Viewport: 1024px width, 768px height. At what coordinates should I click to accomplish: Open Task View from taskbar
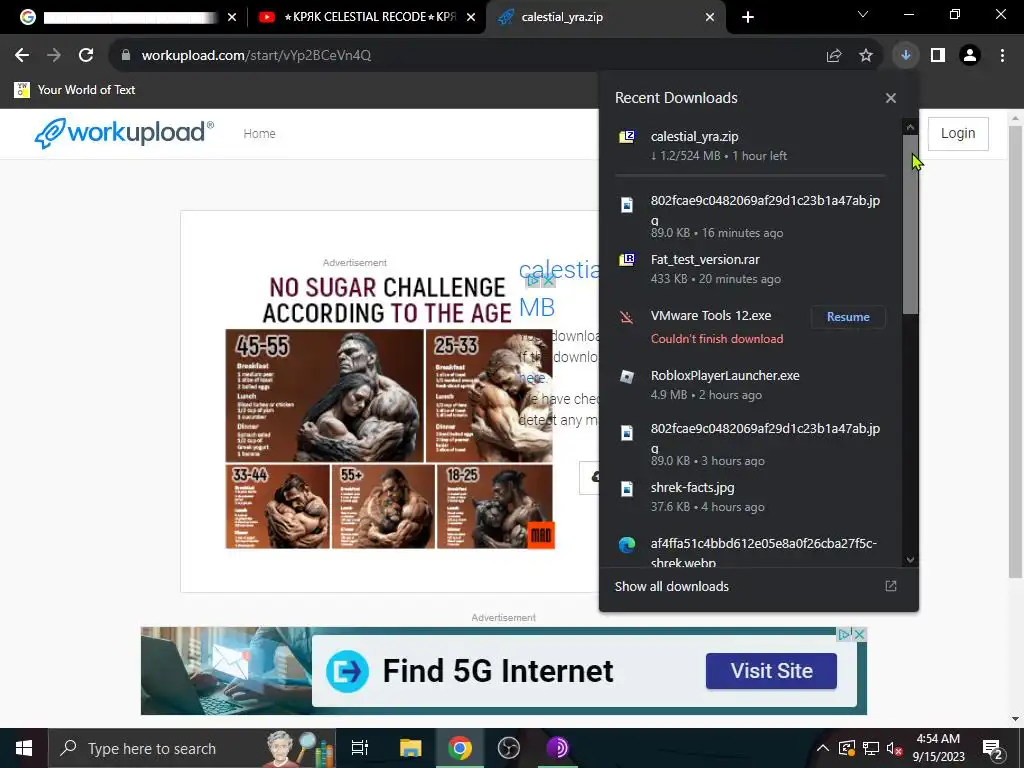(x=360, y=748)
